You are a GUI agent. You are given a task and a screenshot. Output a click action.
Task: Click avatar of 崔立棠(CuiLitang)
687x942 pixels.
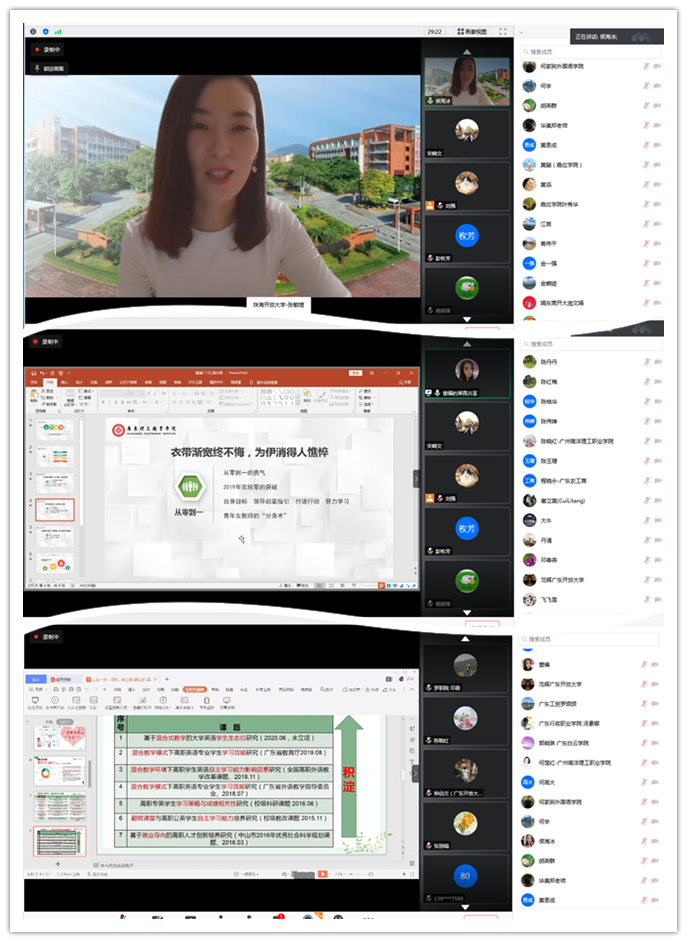pyautogui.click(x=529, y=500)
